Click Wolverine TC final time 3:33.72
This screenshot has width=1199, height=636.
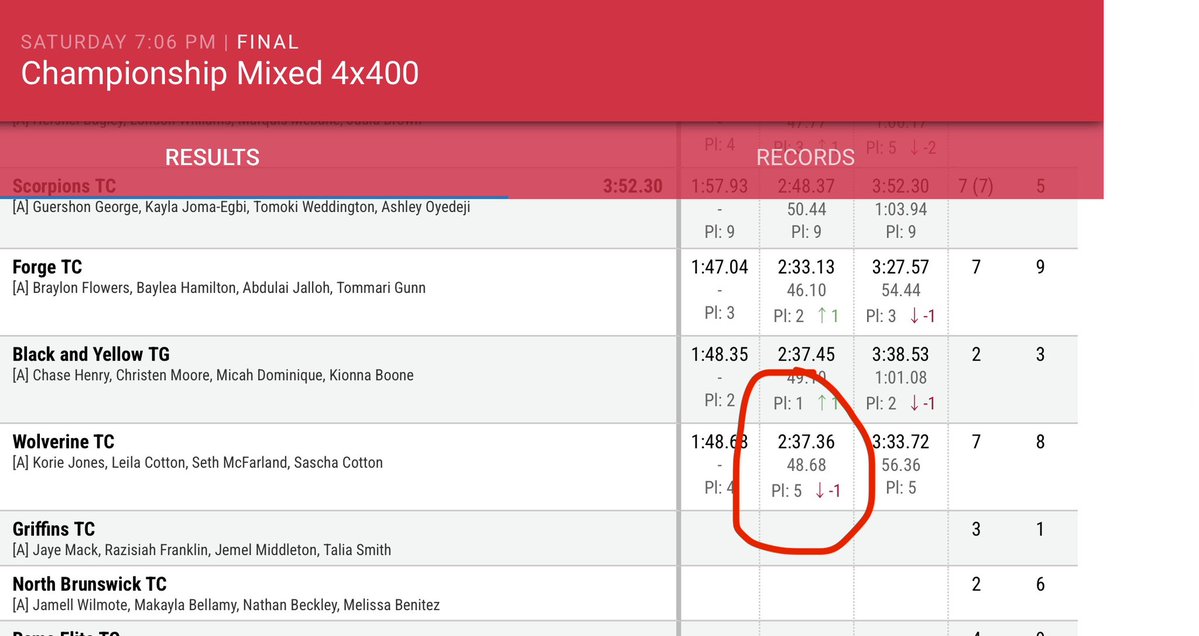point(901,441)
